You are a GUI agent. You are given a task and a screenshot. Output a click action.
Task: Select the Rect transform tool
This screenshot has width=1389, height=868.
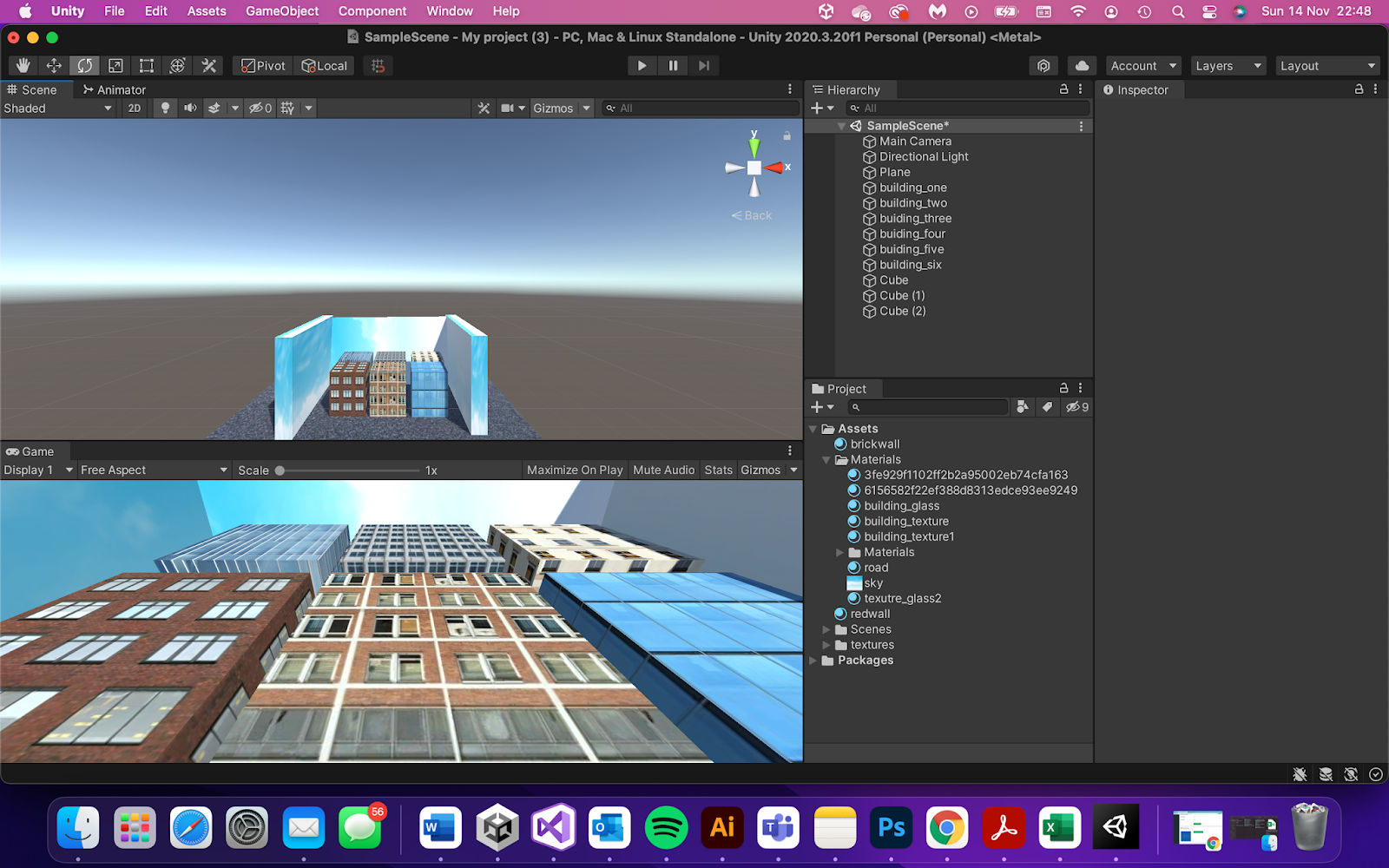click(x=147, y=66)
